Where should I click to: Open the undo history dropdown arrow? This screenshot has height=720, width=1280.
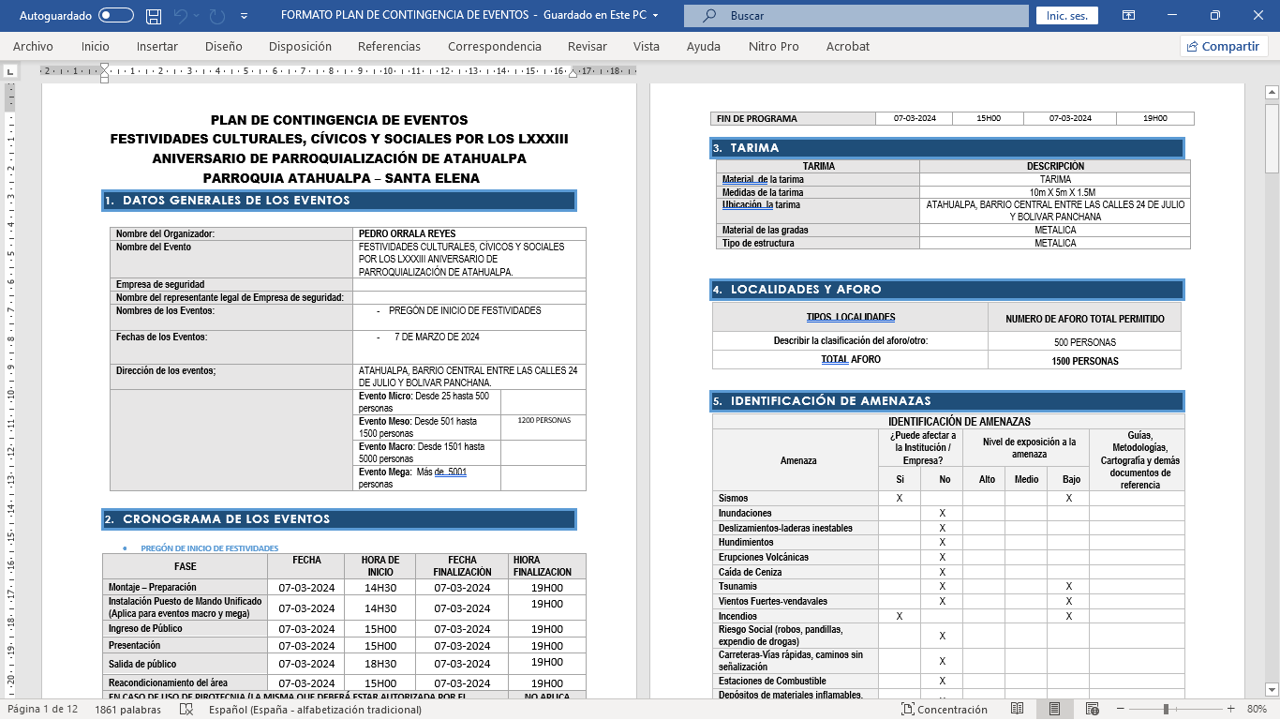coord(196,16)
